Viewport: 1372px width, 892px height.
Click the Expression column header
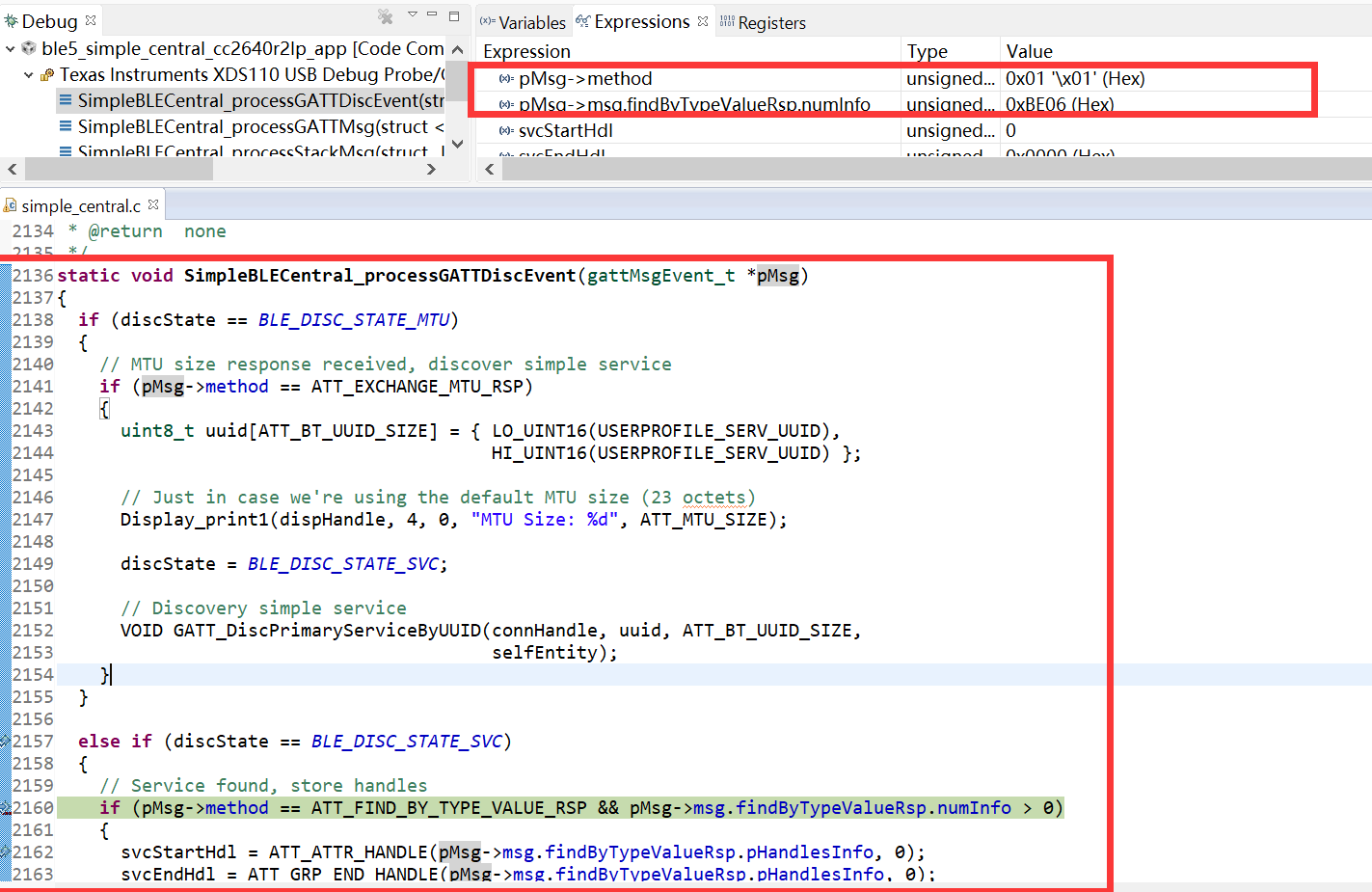tap(526, 51)
